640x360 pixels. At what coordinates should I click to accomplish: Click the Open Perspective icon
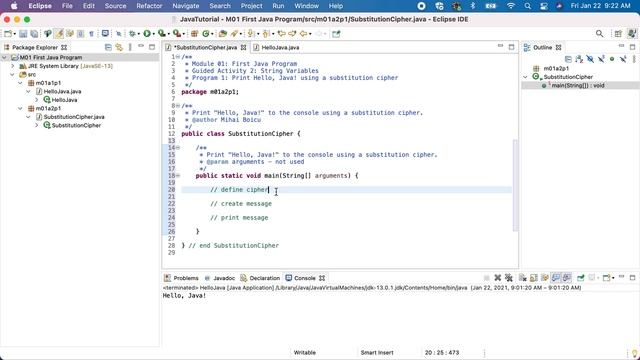(x=618, y=34)
